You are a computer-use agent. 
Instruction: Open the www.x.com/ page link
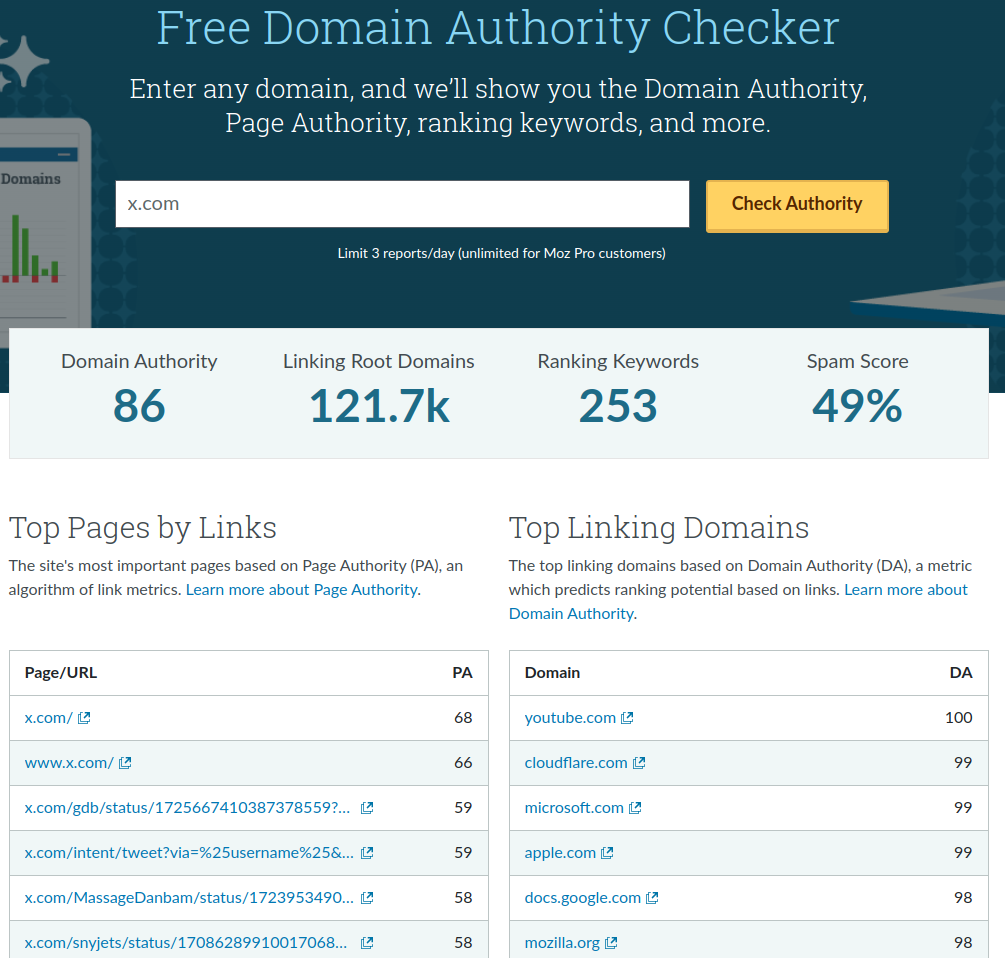[x=69, y=763]
